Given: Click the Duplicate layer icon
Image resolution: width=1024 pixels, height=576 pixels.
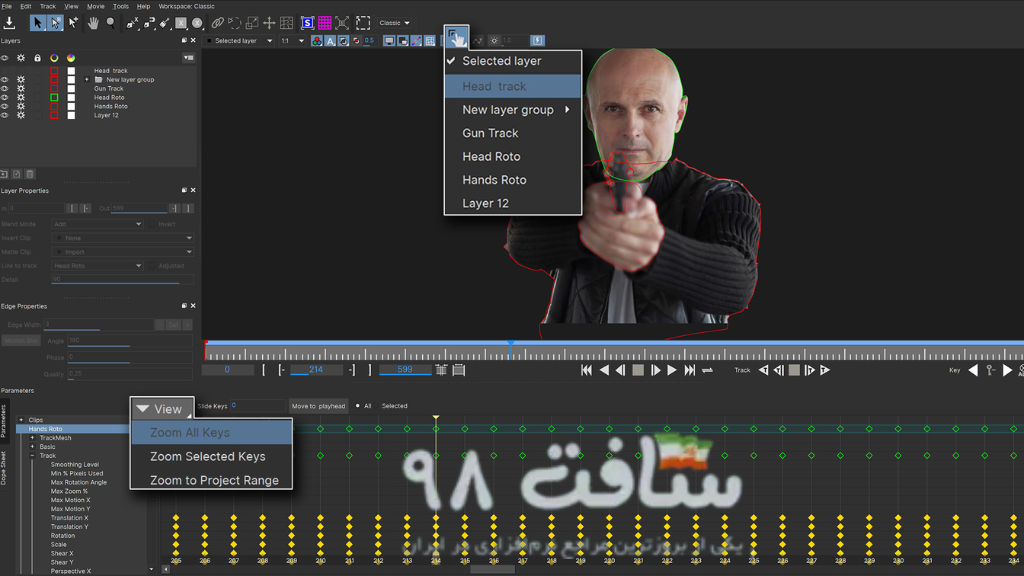Looking at the screenshot, I should point(16,174).
